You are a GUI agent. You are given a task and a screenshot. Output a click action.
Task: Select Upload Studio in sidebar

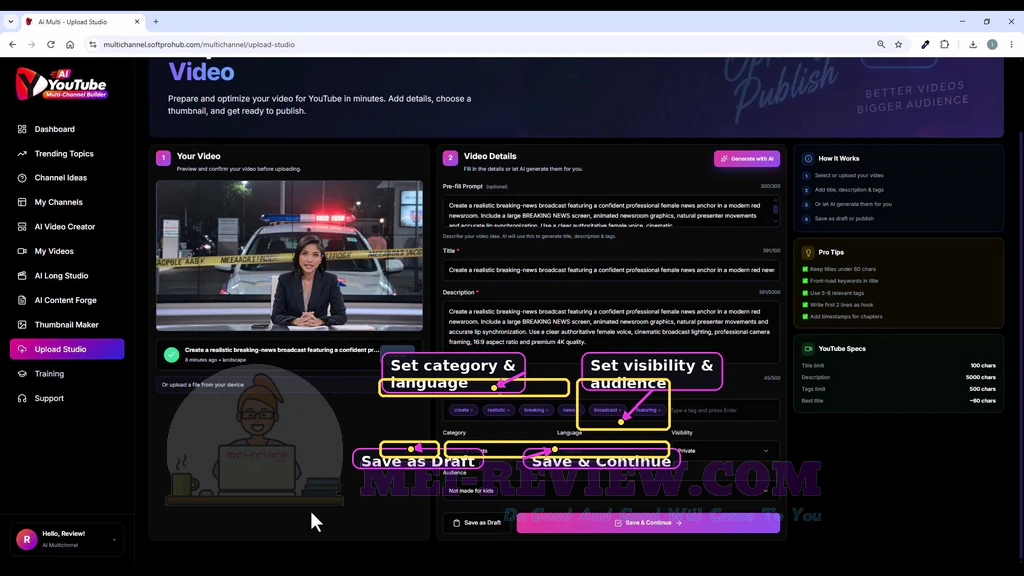coord(67,349)
